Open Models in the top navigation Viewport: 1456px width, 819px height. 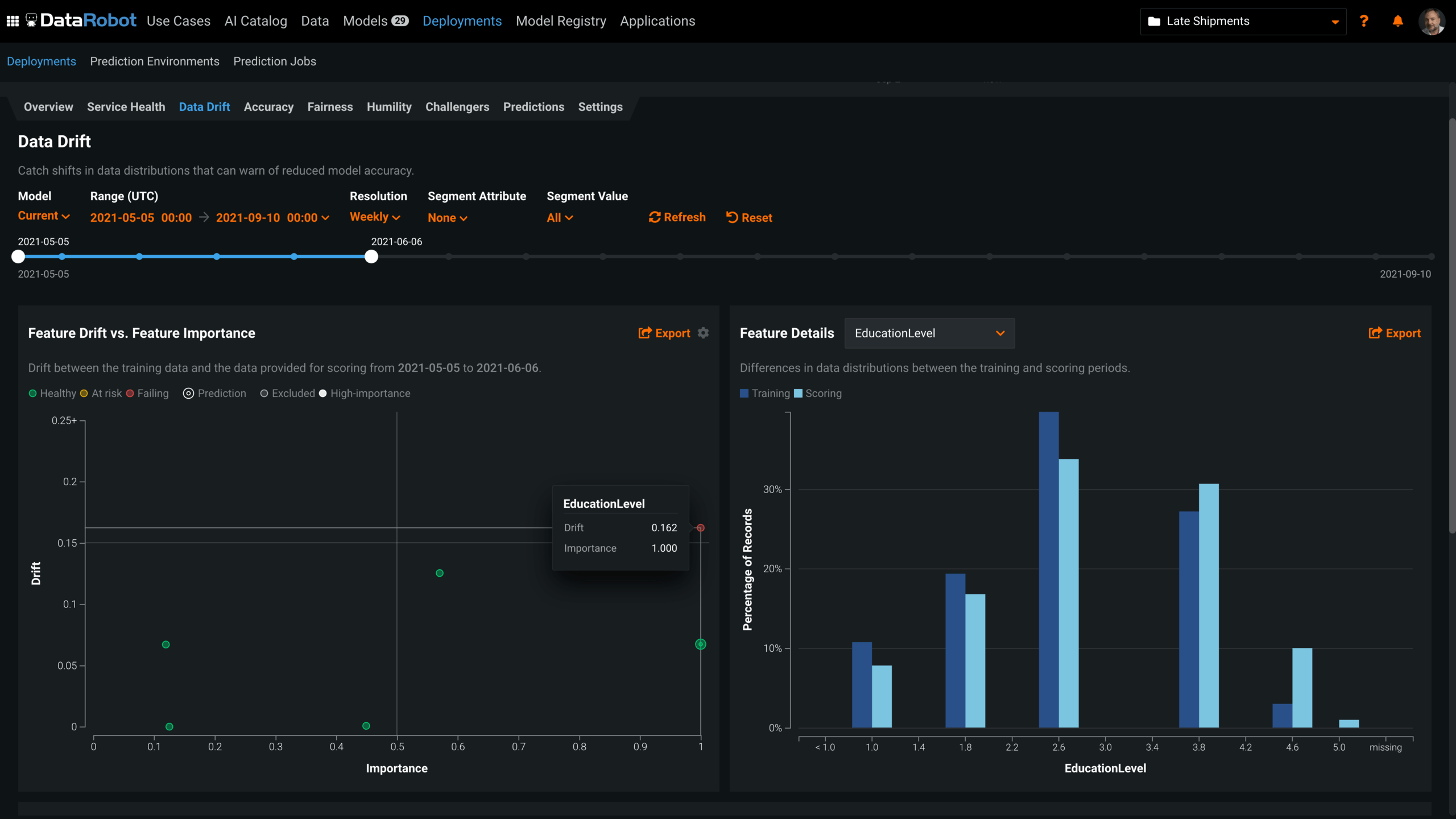pyautogui.click(x=376, y=21)
